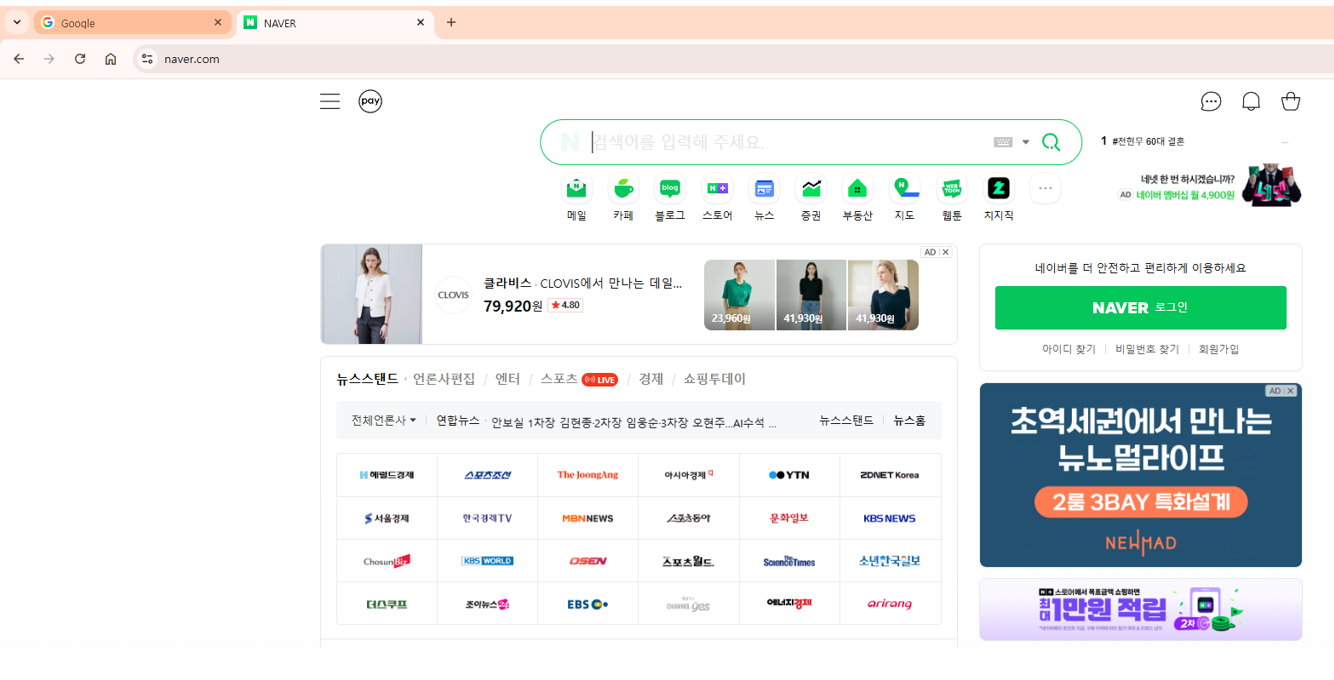Click the 비밀번호 찾기 link
1334x680 pixels.
[1147, 349]
